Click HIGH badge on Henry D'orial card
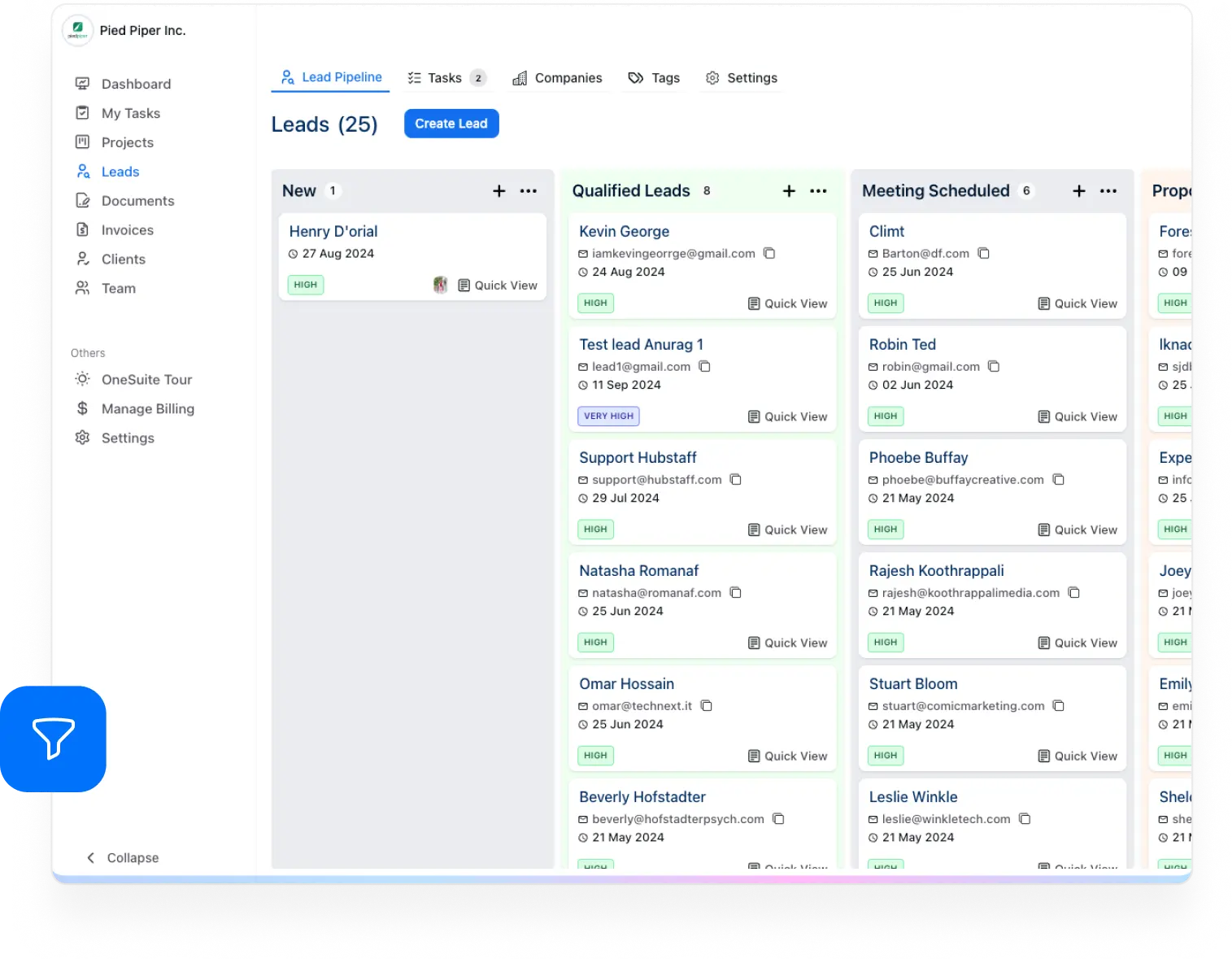 306,285
